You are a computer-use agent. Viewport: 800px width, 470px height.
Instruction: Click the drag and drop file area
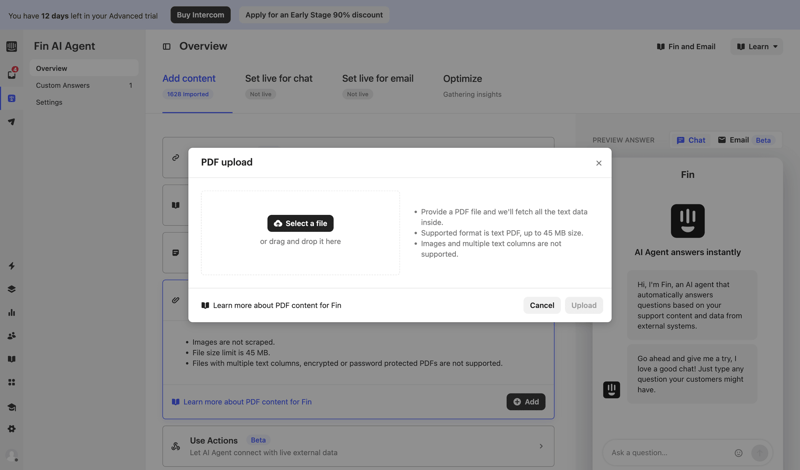300,233
